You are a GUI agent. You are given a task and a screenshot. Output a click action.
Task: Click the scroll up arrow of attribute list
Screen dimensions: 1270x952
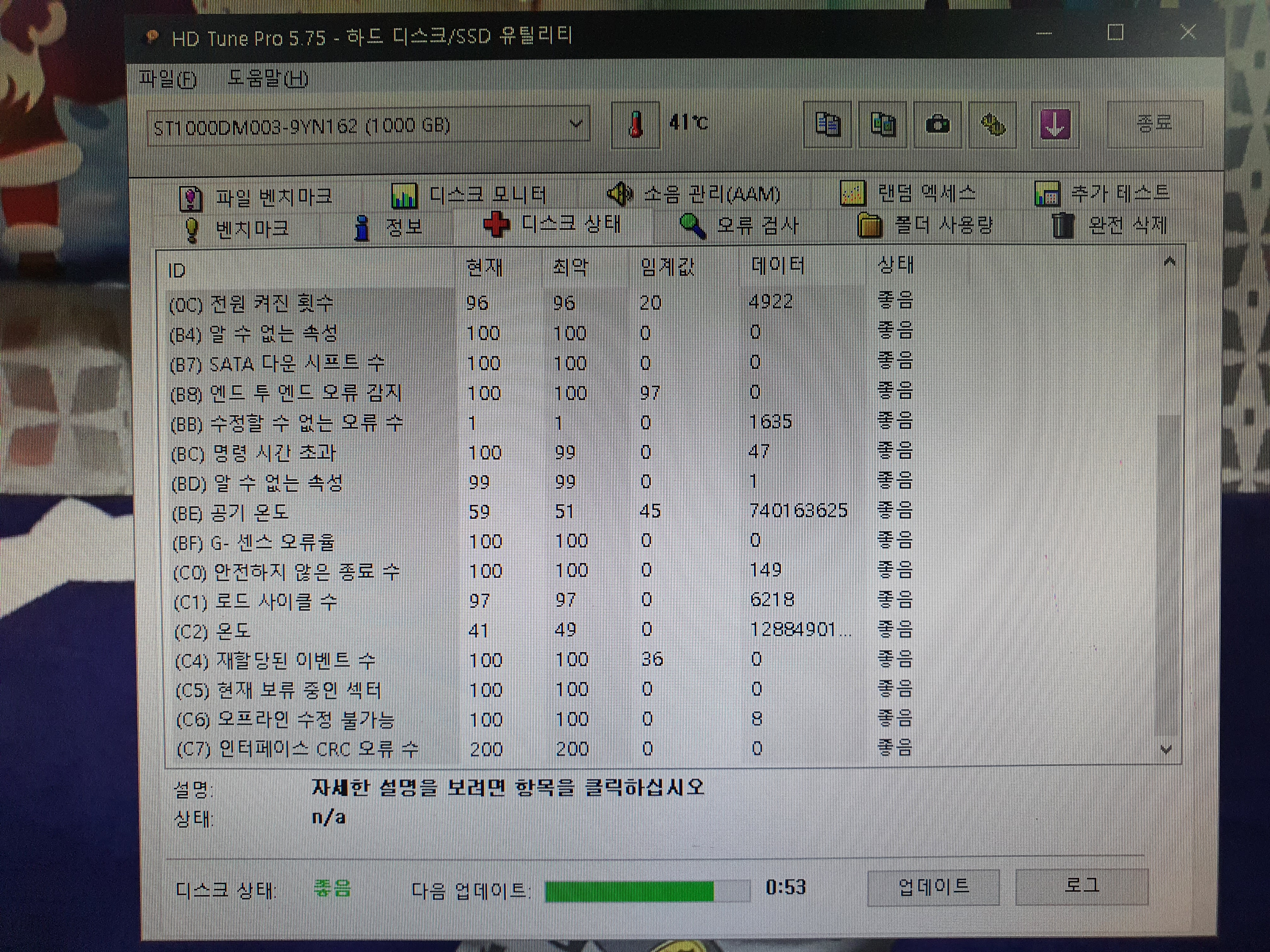point(1170,262)
